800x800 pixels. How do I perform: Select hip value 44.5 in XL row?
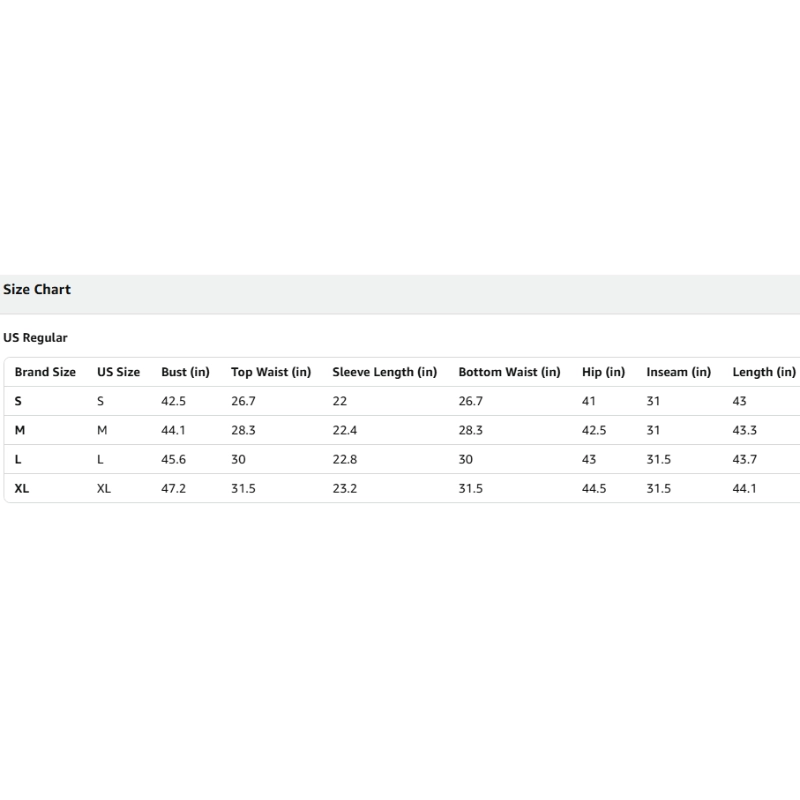point(594,489)
